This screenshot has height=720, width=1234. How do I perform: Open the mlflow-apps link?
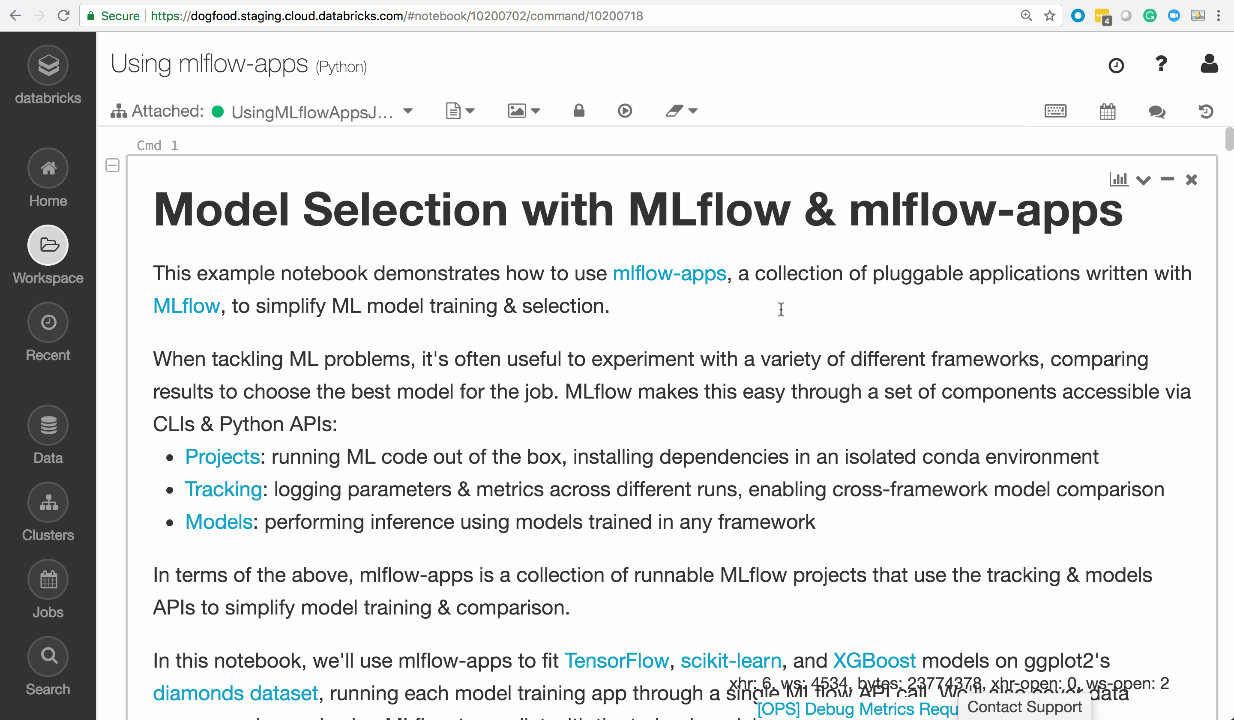tap(669, 273)
